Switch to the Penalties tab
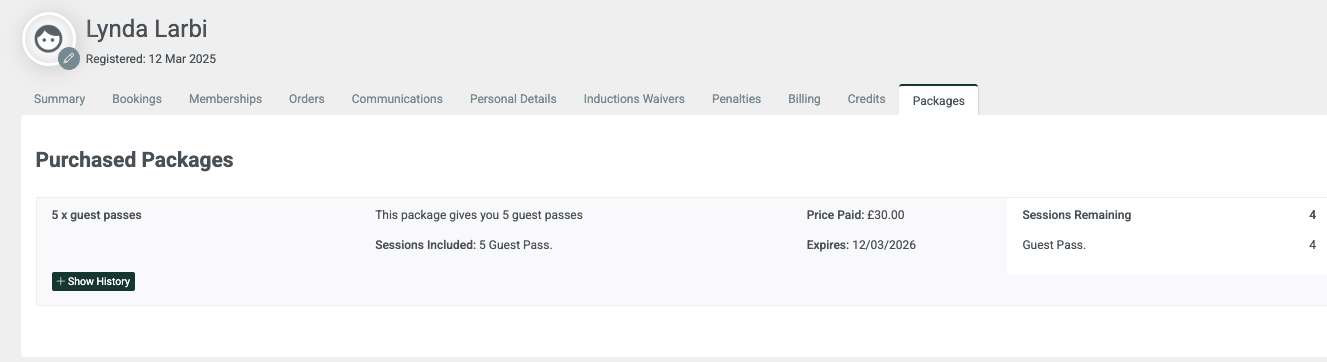The image size is (1327, 362). pos(736,99)
